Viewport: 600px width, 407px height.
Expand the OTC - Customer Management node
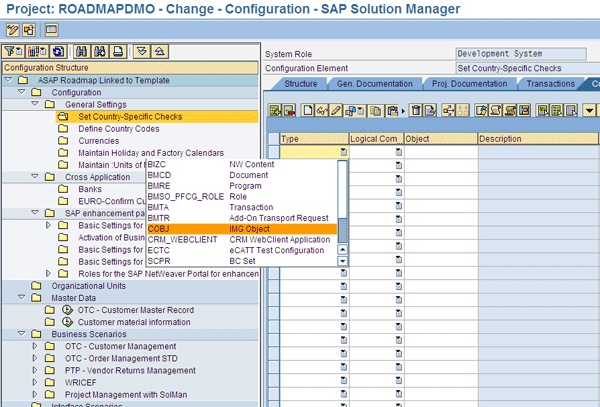coord(35,346)
